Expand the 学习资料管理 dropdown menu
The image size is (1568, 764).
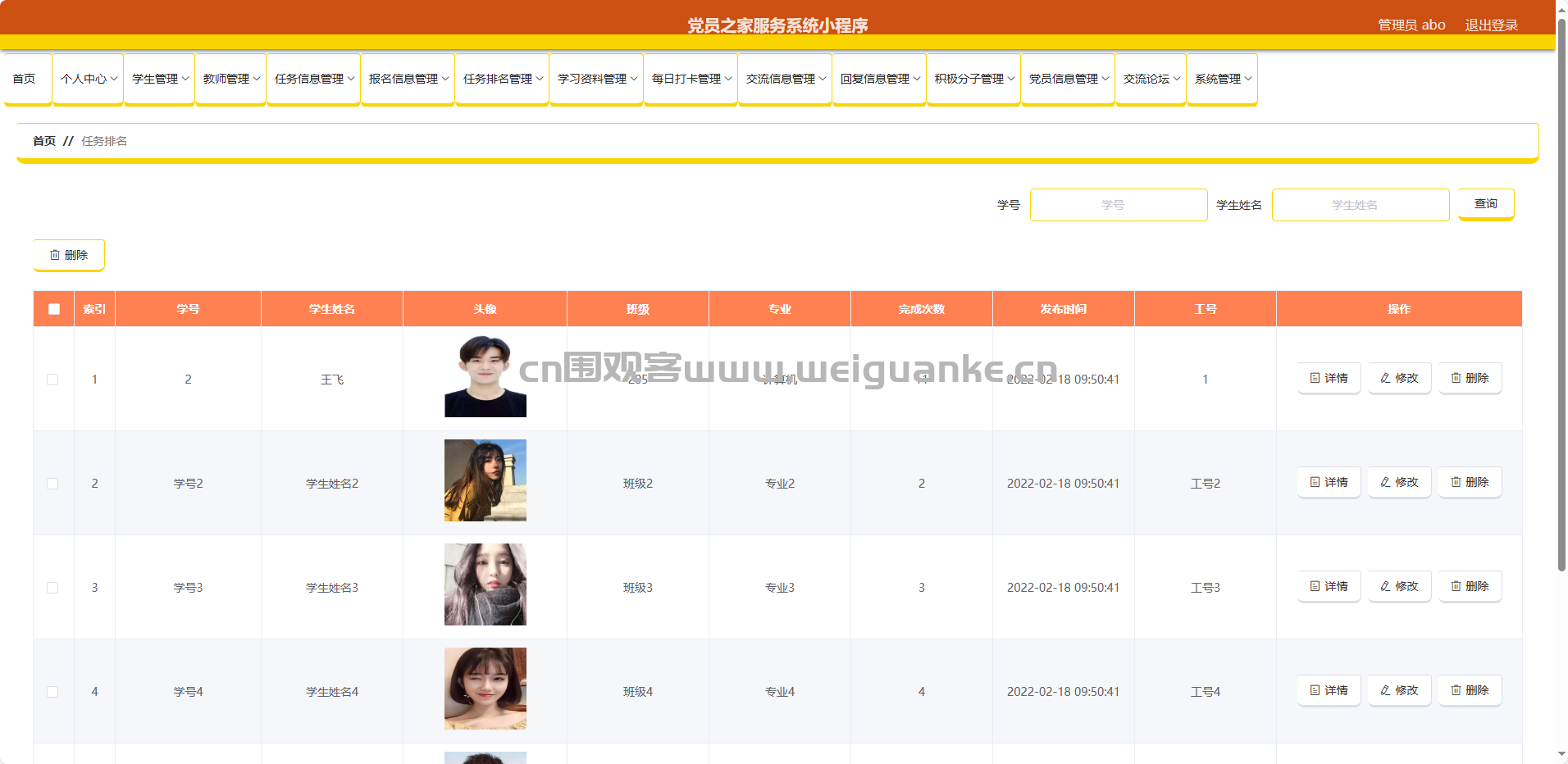tap(597, 79)
